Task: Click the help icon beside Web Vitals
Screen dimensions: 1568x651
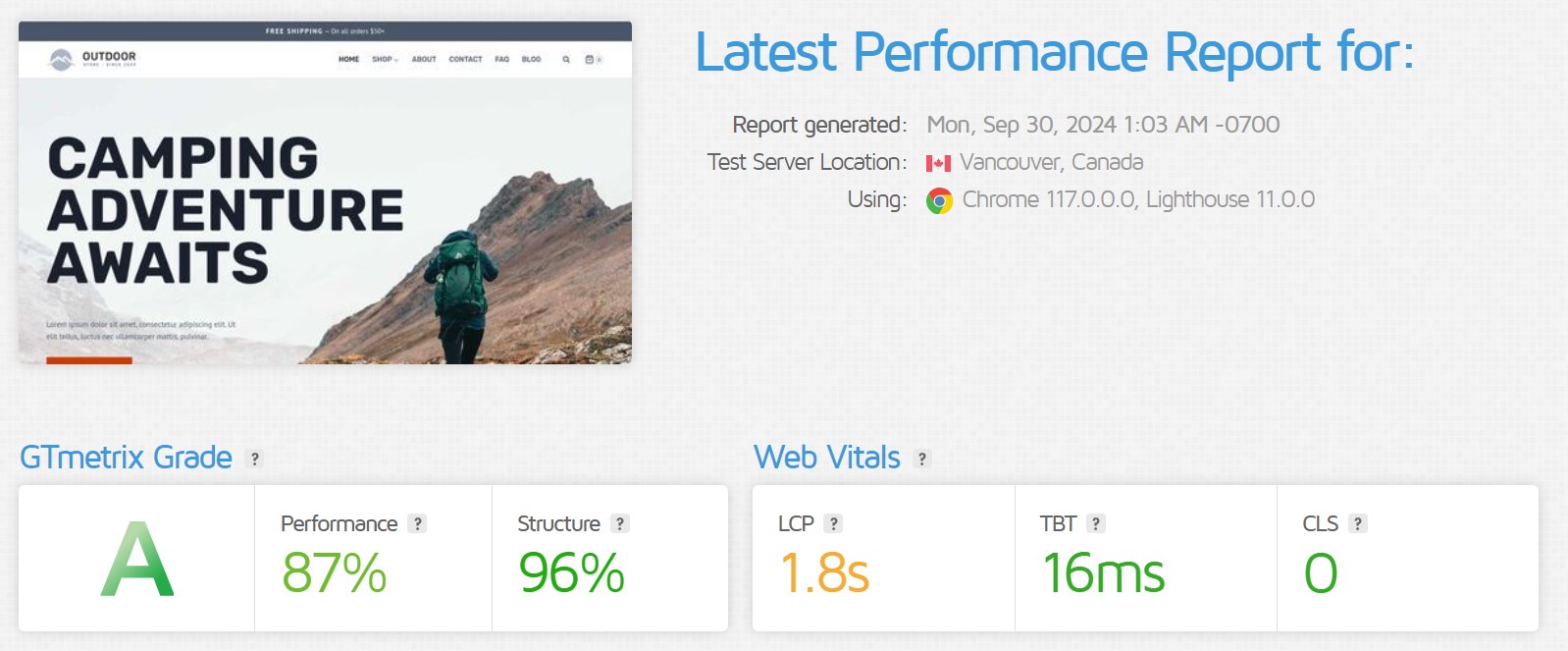Action: pyautogui.click(x=921, y=459)
